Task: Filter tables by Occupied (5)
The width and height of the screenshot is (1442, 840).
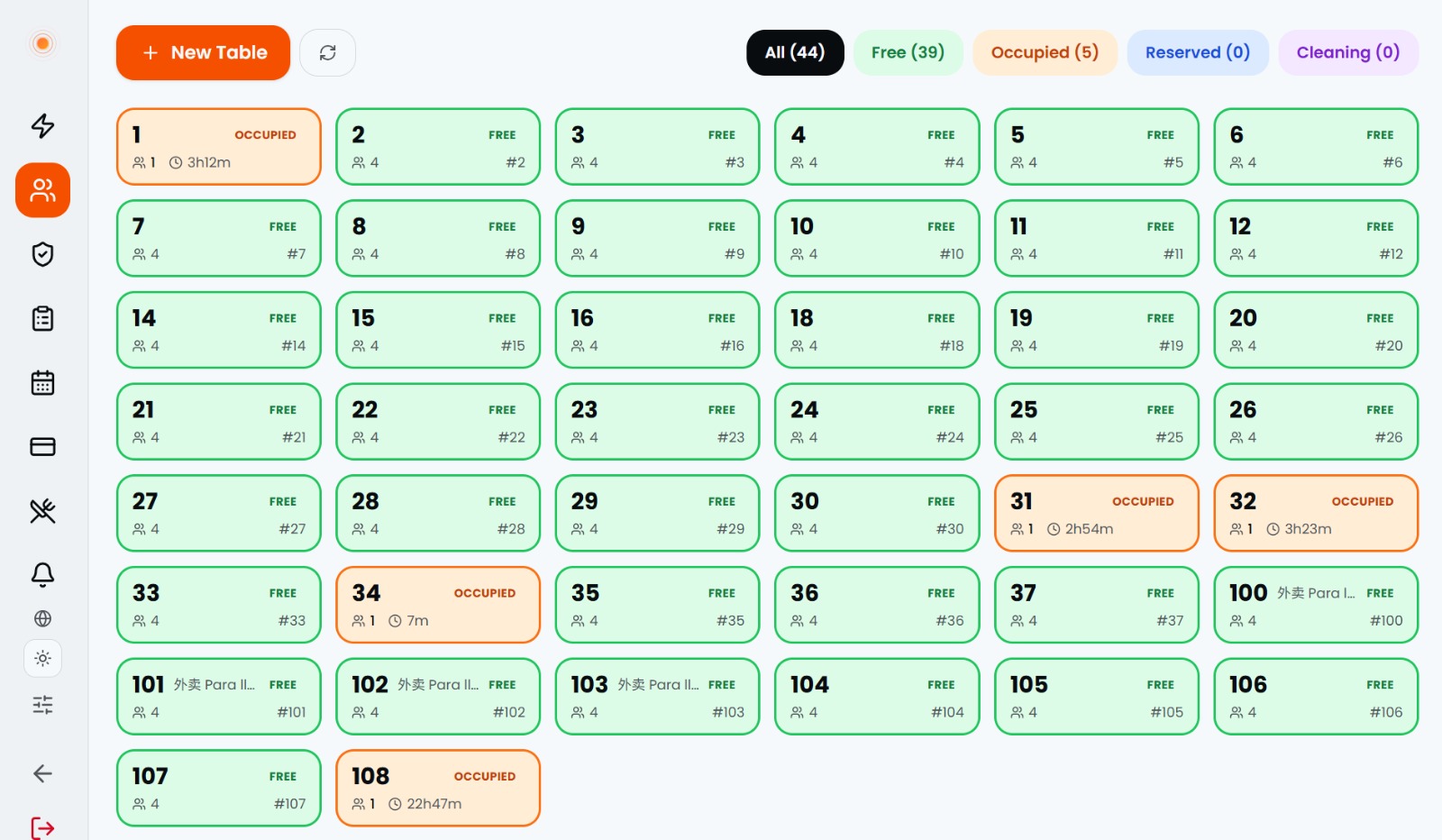Action: click(x=1045, y=52)
